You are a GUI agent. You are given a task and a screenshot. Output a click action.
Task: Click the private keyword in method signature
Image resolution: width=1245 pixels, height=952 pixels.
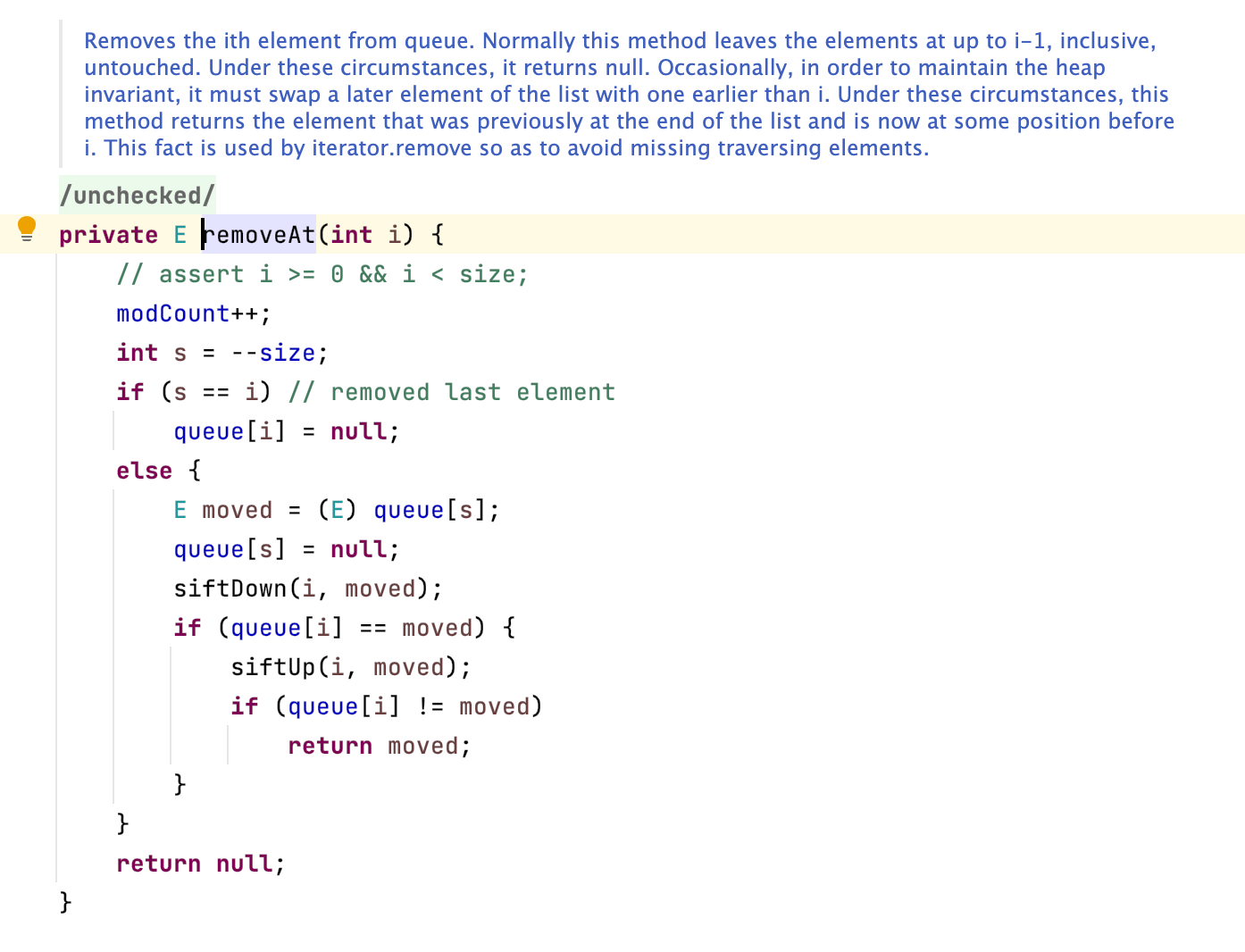[108, 235]
